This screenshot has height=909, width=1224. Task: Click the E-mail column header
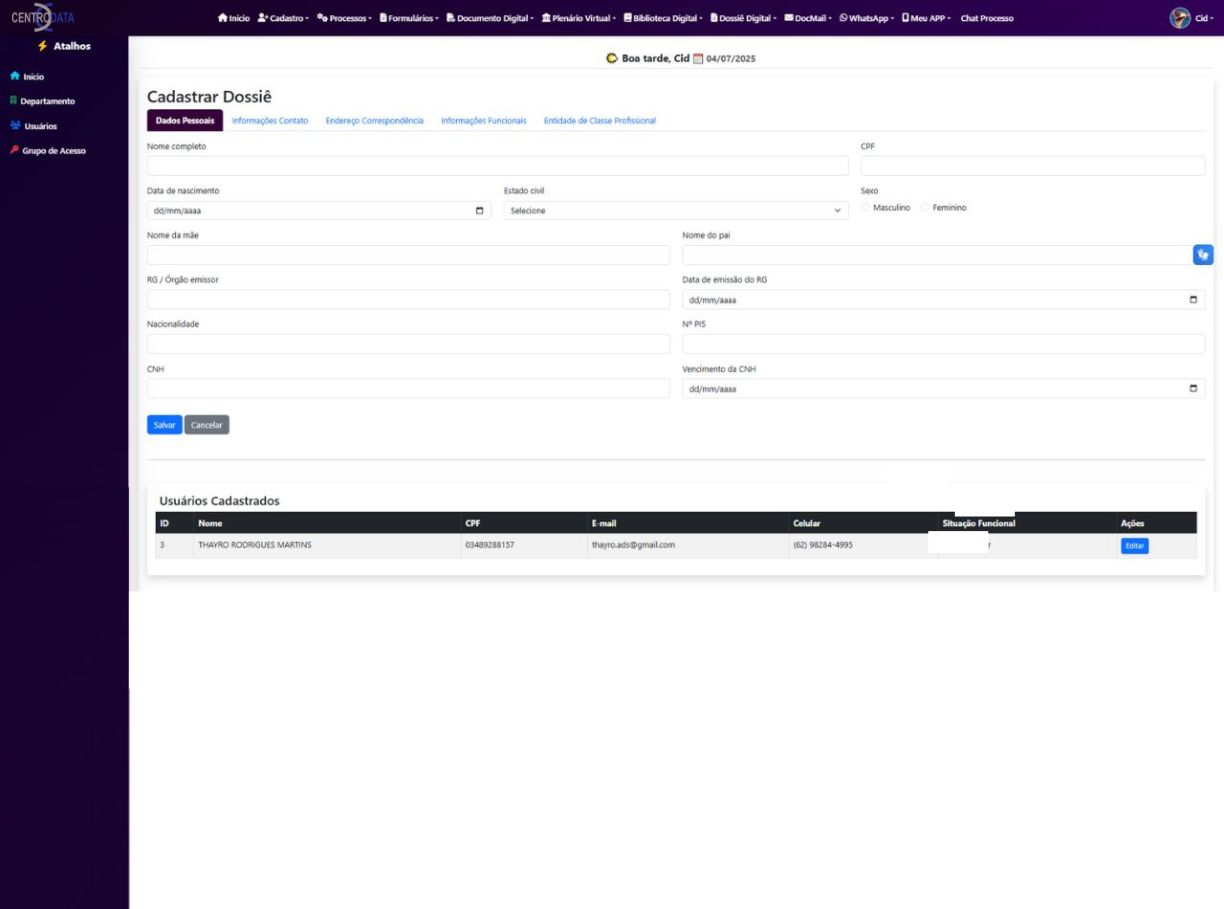[x=605, y=523]
